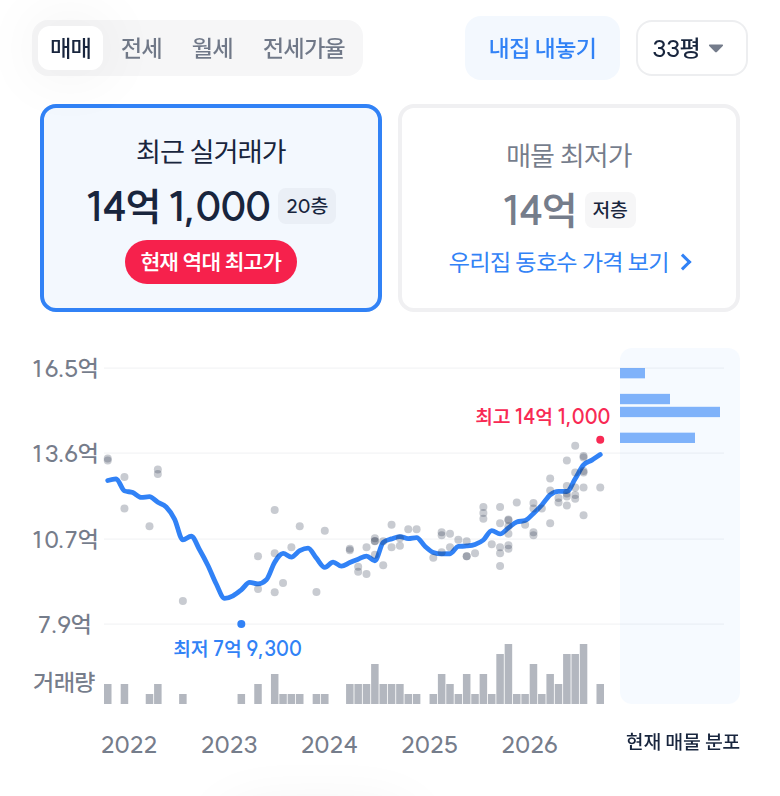Click the chevron after 가격 보기
780x796 pixels.
pos(686,262)
